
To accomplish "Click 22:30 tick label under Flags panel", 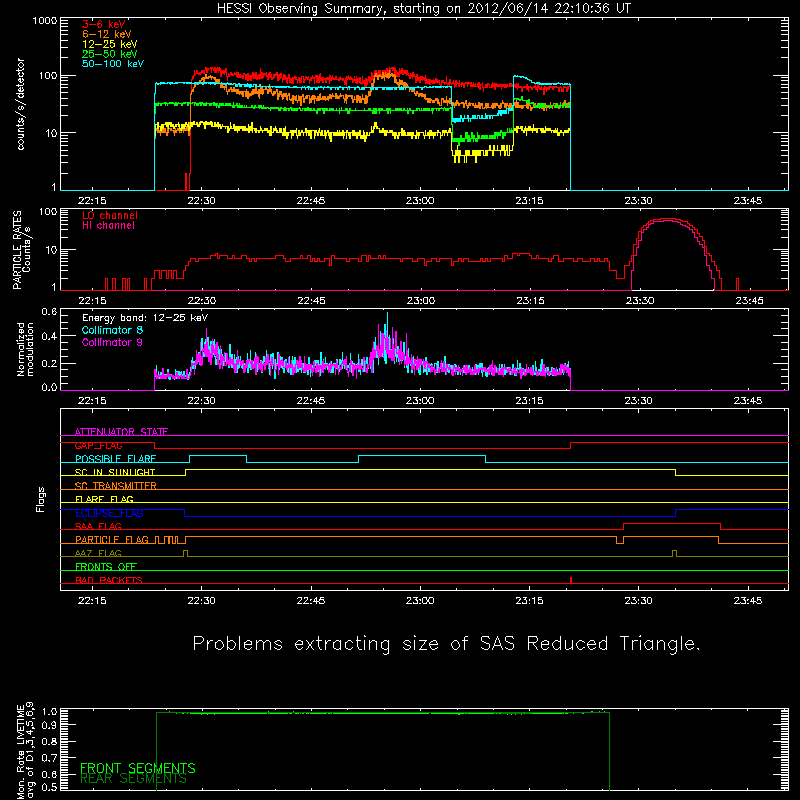I will click(201, 601).
